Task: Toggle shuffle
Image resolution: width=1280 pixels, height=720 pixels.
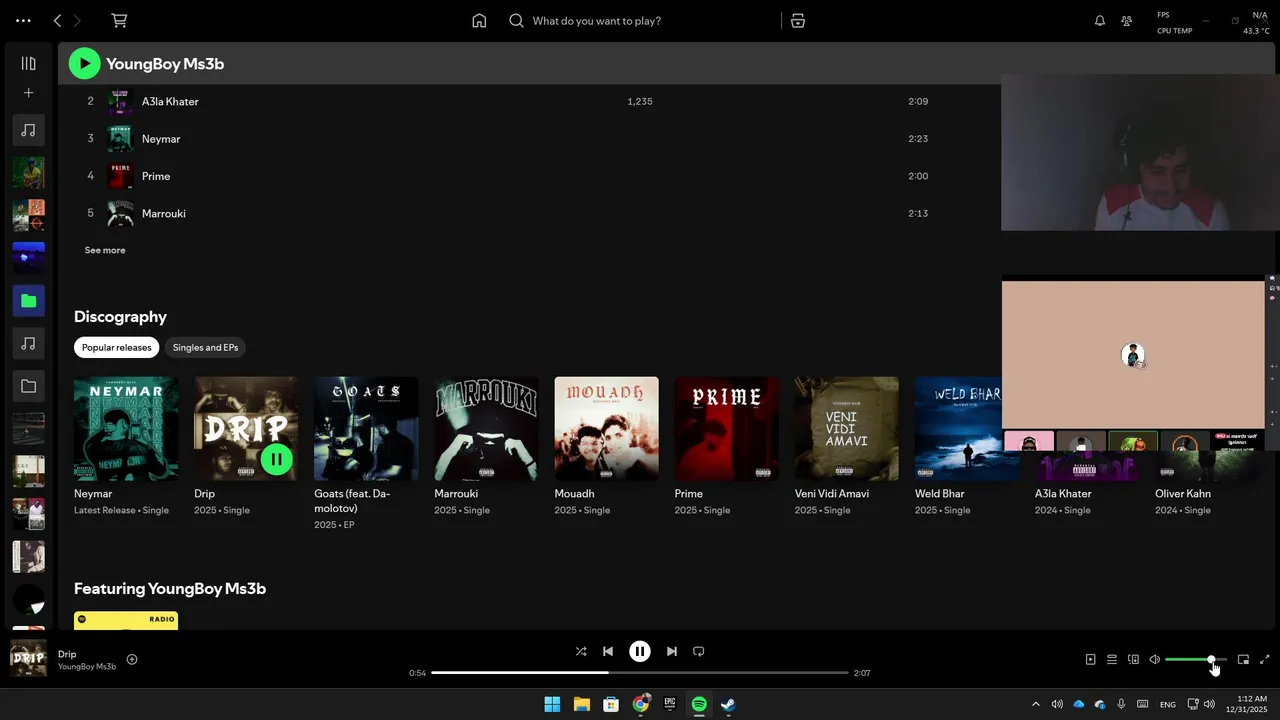Action: point(581,651)
